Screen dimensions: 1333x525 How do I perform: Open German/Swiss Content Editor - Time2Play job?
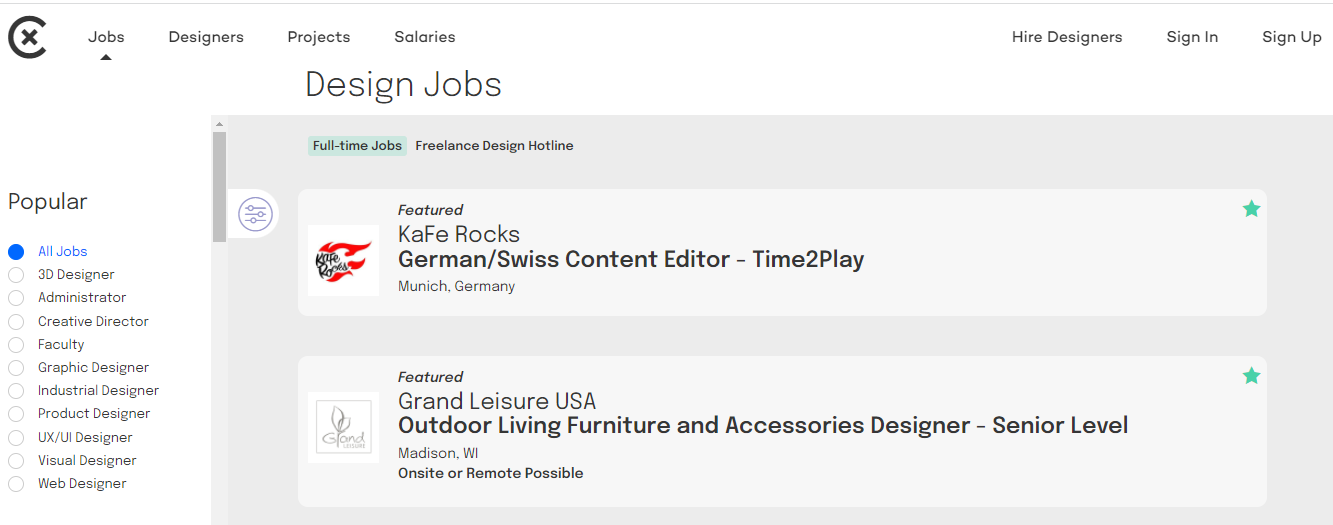tap(631, 260)
